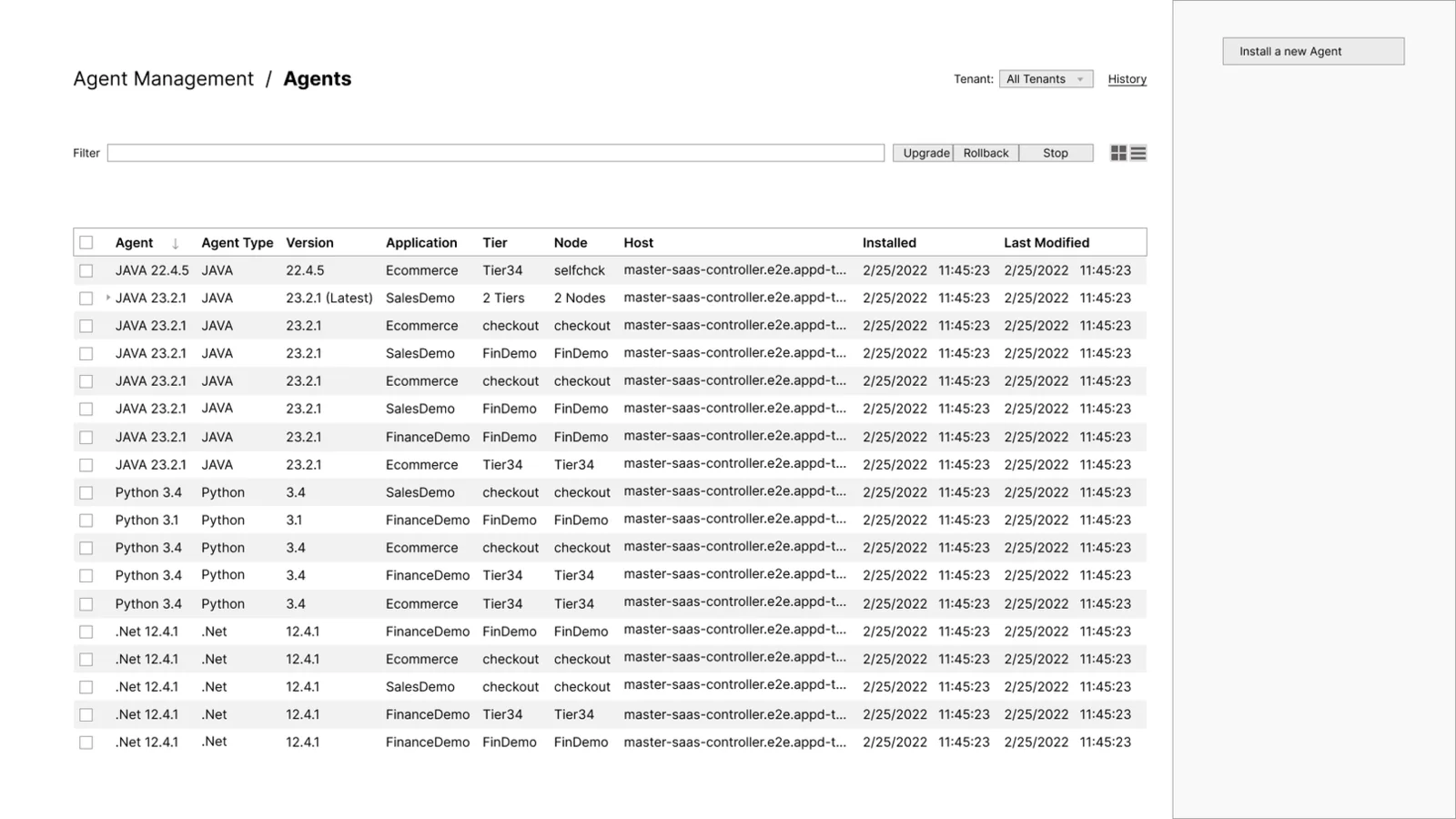Screen dimensions: 1456x819
Task: Check the Python 3.1 row checkbox
Action: 86,521
